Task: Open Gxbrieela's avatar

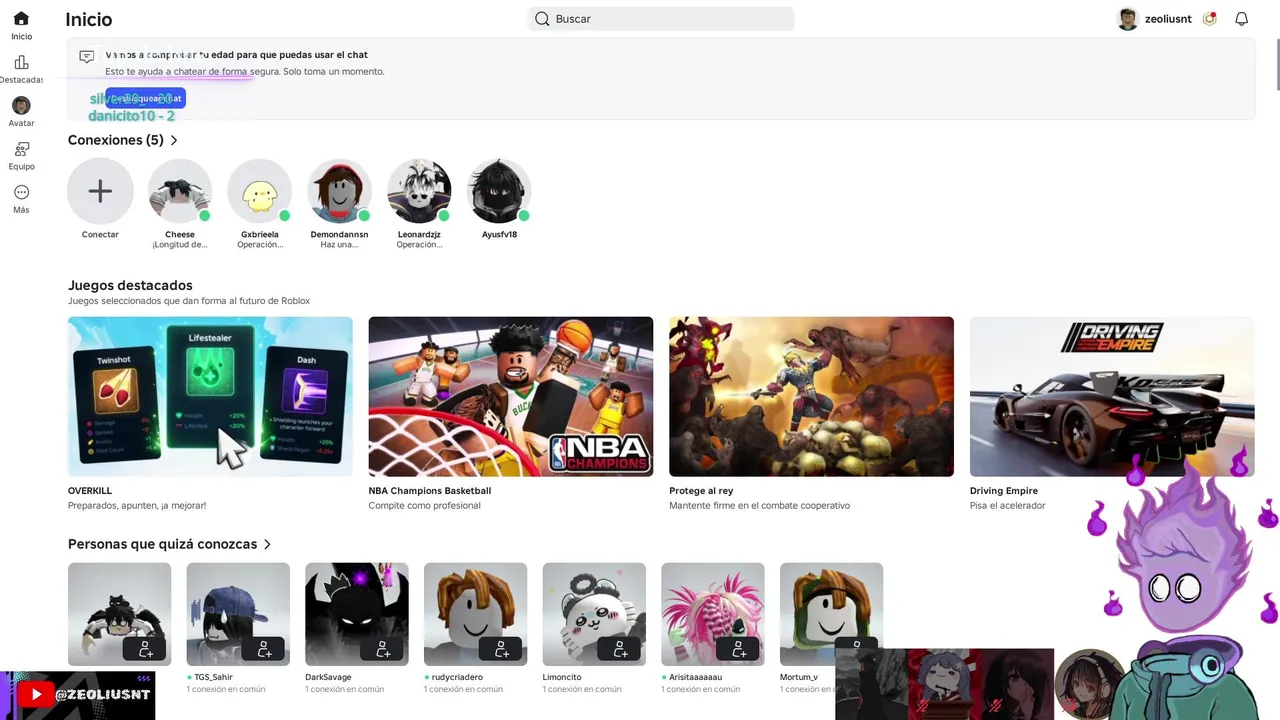Action: 260,191
